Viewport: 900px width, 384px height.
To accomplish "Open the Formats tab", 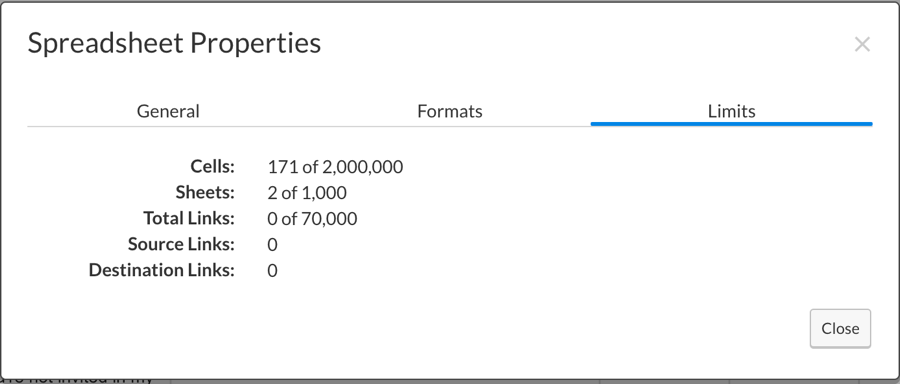I will click(x=449, y=111).
